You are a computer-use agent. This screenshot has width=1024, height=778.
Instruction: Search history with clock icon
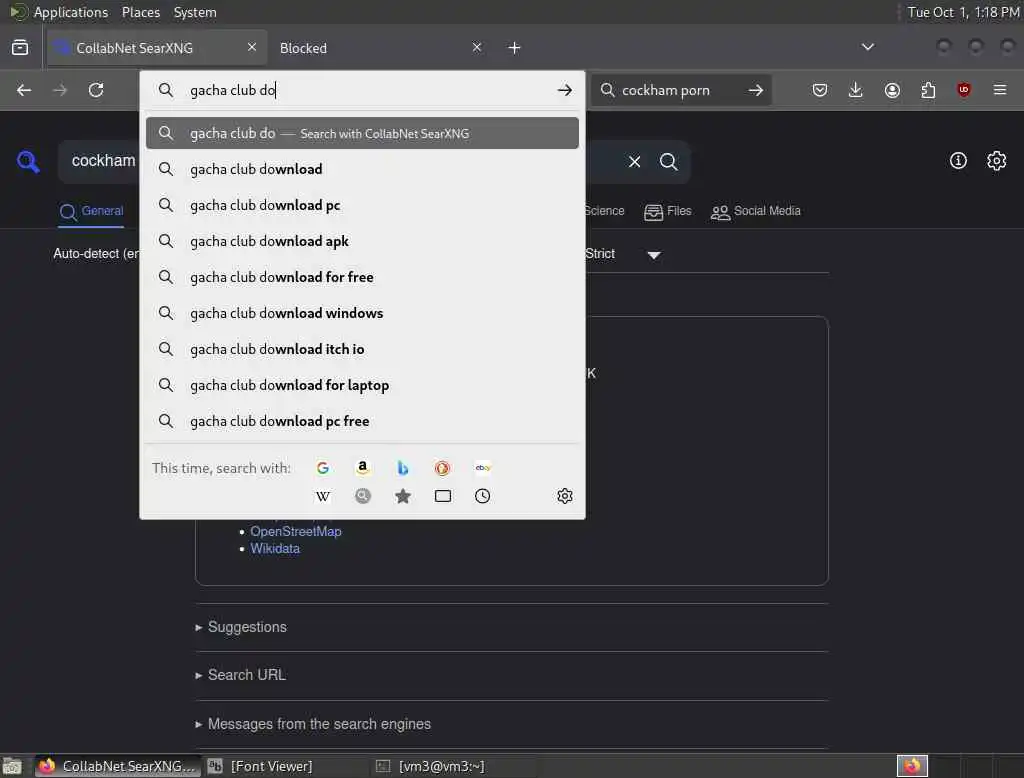[483, 496]
